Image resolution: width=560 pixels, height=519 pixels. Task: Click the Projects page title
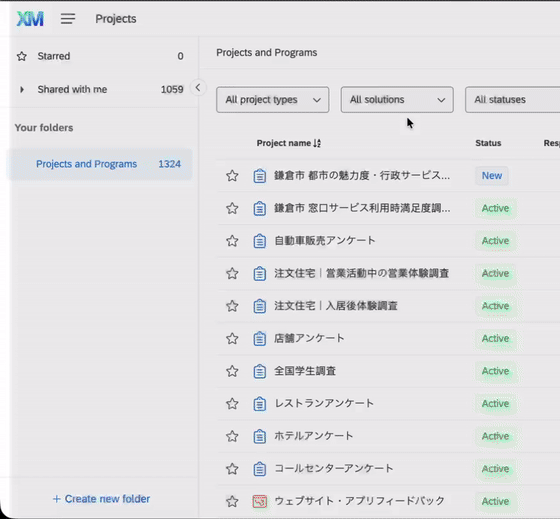point(116,19)
